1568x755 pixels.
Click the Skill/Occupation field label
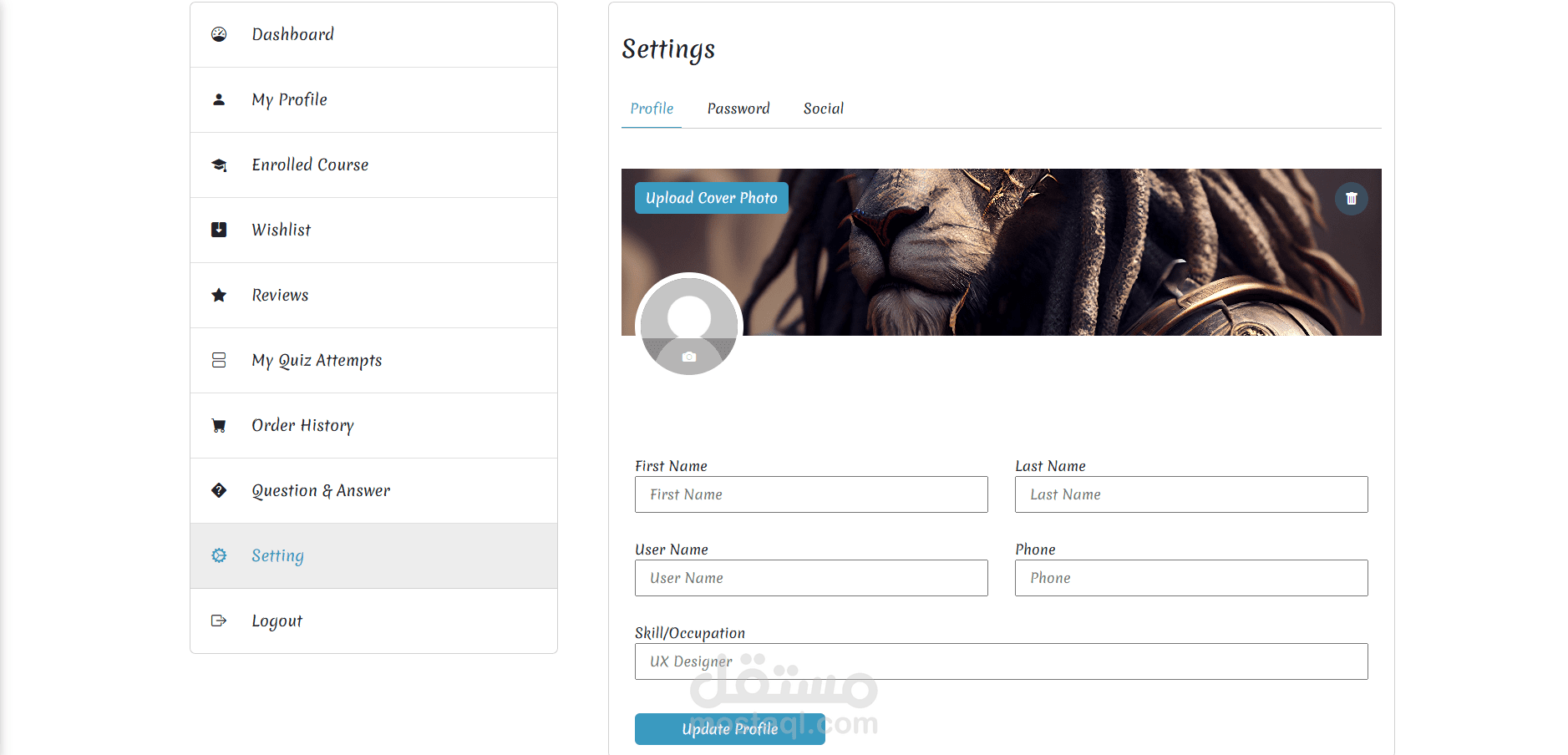point(690,633)
